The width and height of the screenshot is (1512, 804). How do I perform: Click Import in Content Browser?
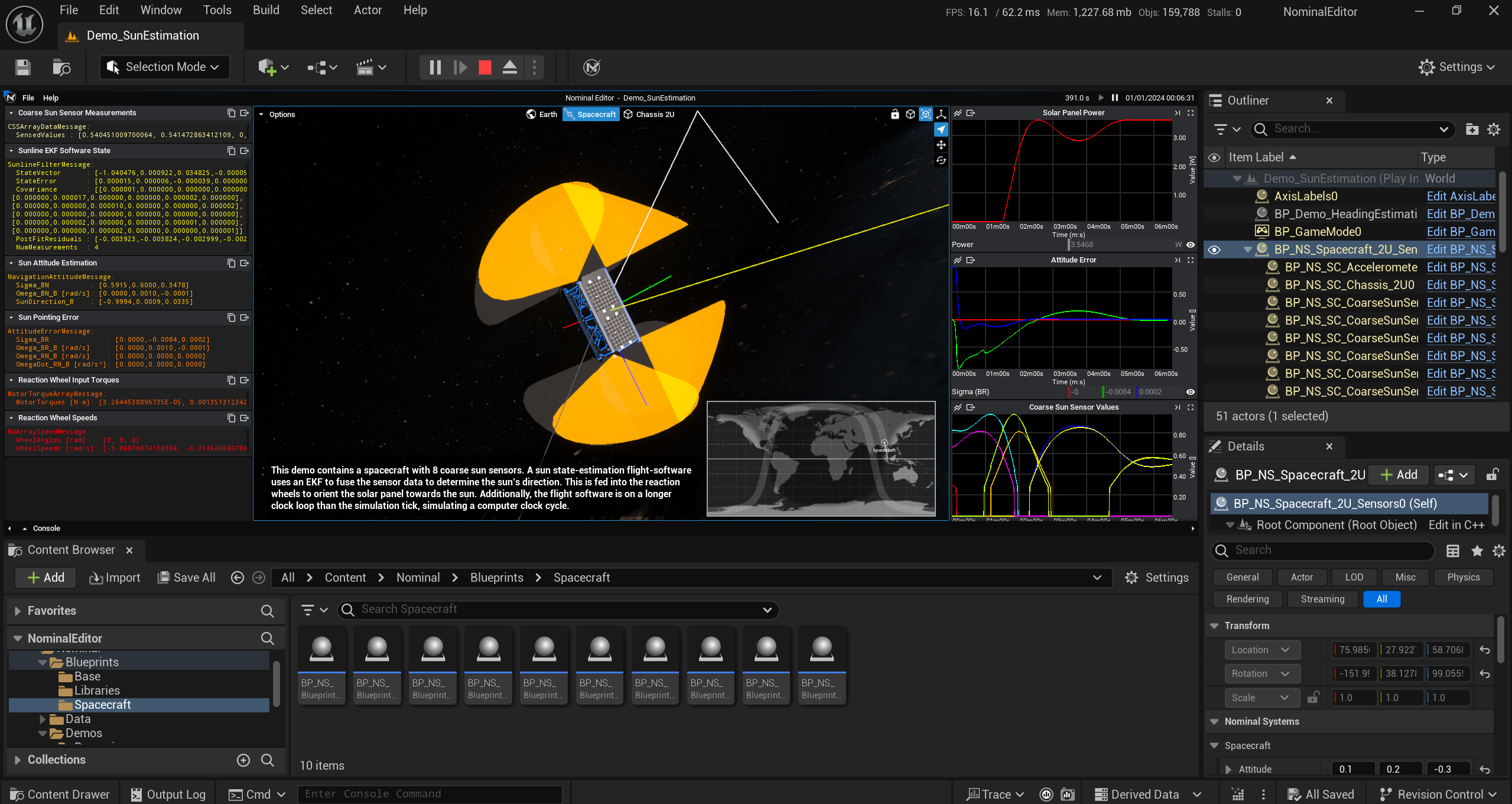click(x=115, y=578)
